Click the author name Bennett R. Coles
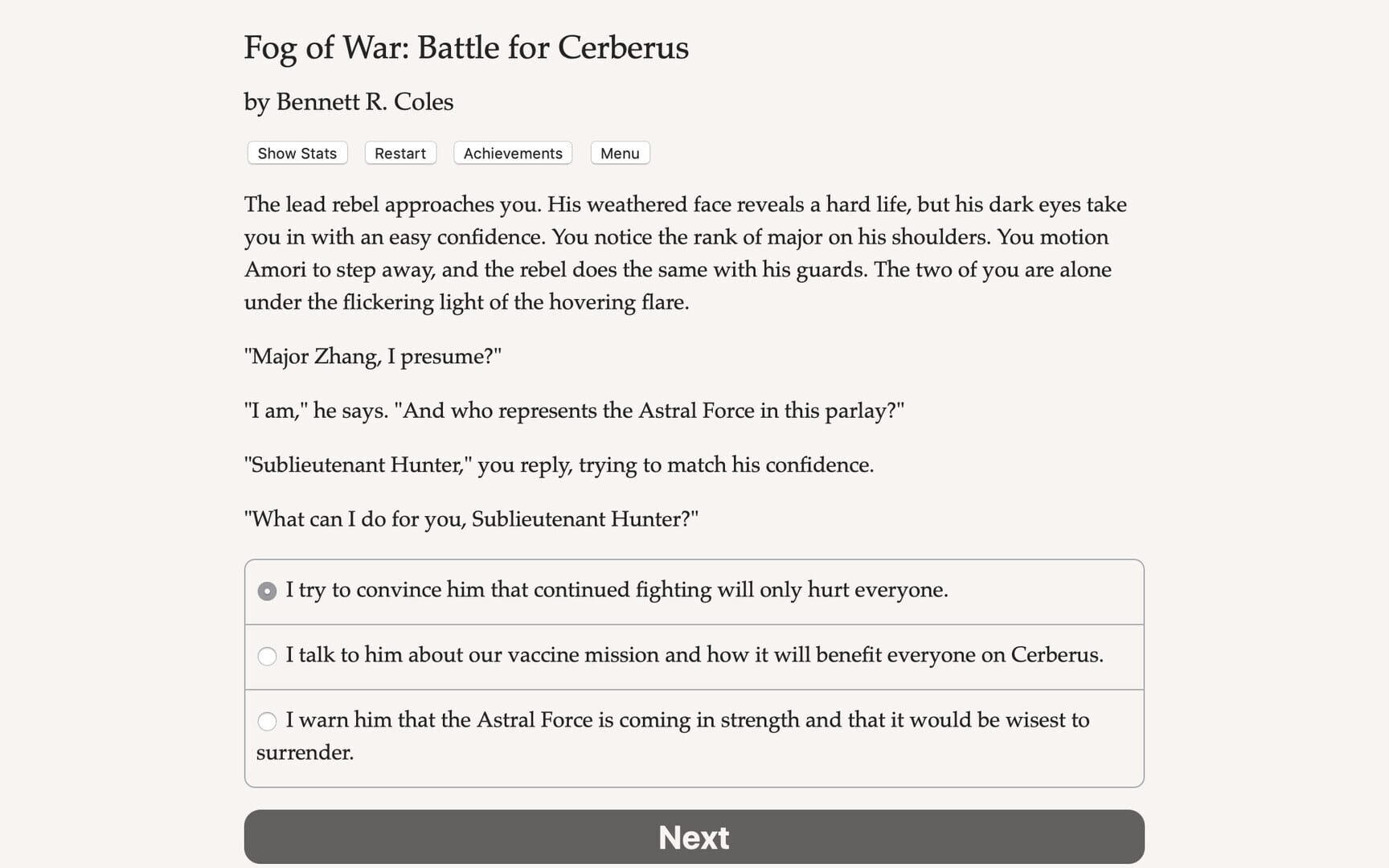 pos(348,102)
